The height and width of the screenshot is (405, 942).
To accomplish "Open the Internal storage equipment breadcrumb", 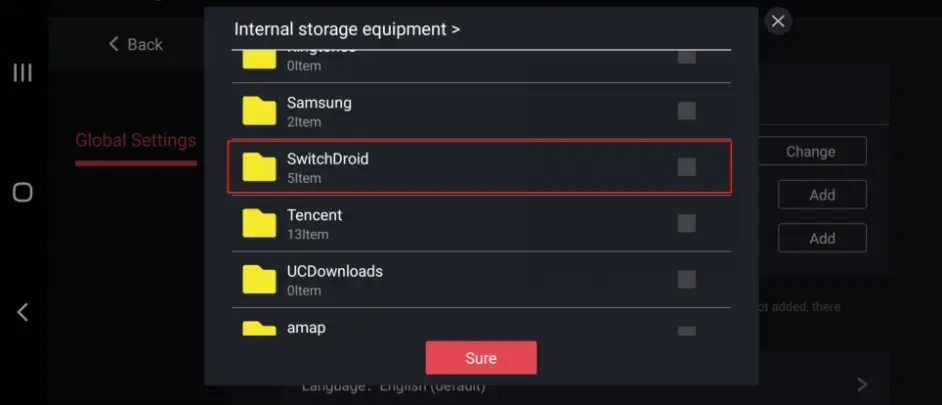I will pos(346,29).
